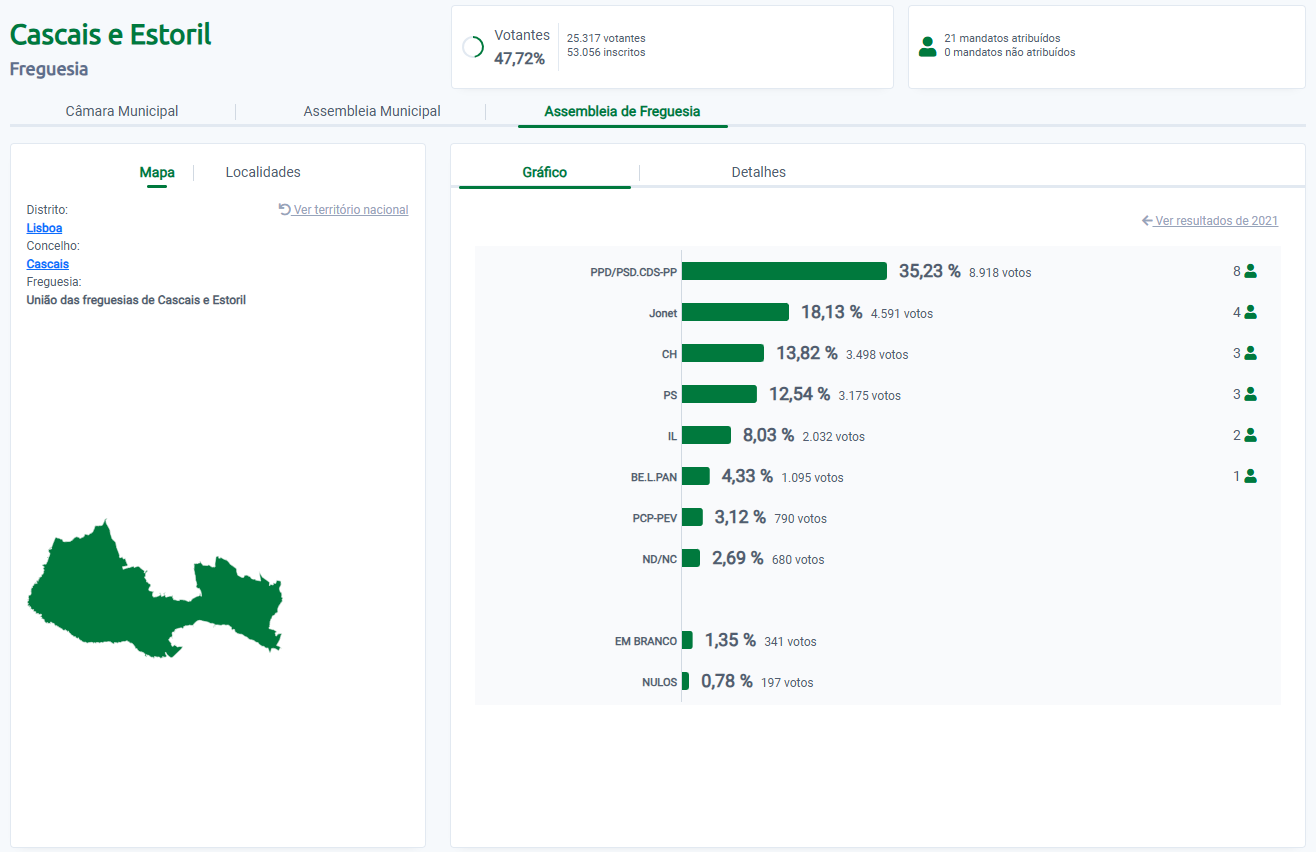The height and width of the screenshot is (852, 1316).
Task: Click the mandate person icon in IL row
Action: pos(1250,435)
